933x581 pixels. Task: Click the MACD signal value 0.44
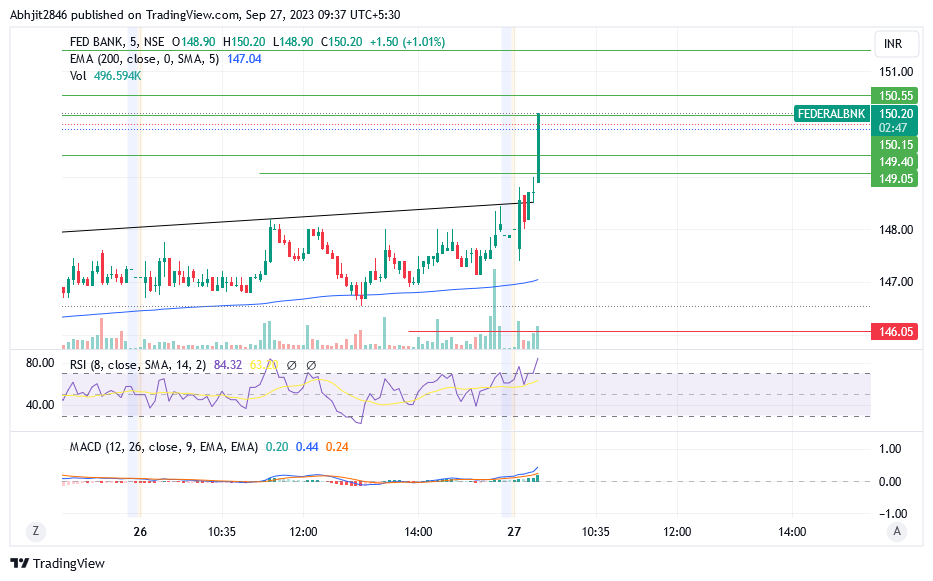[x=307, y=446]
